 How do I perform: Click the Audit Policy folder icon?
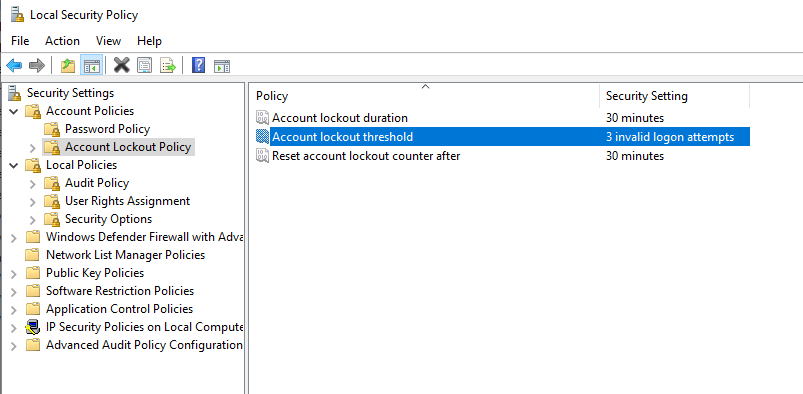tap(52, 183)
